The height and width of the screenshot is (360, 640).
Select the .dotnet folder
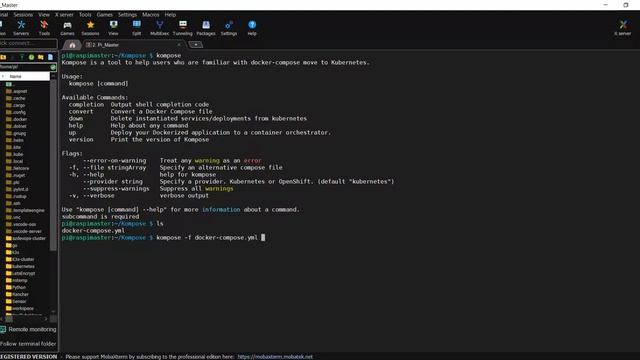tap(17, 126)
